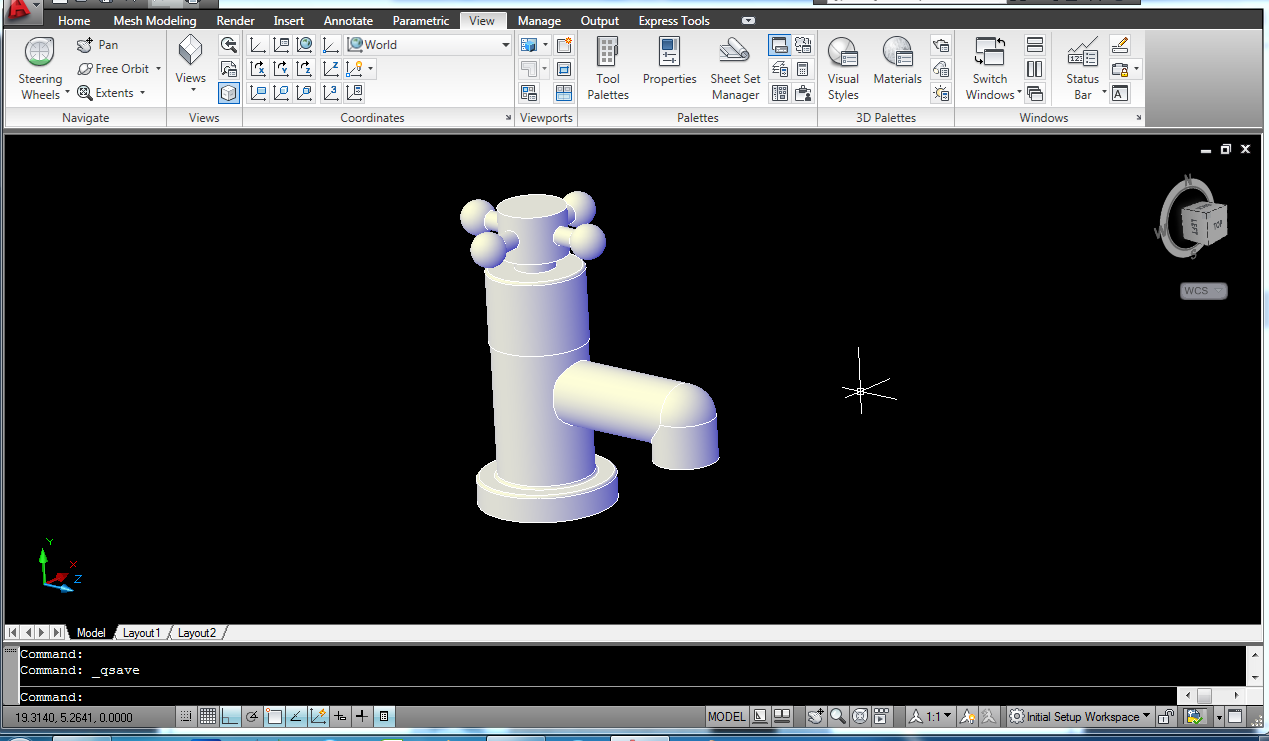Image resolution: width=1269 pixels, height=741 pixels.
Task: Switch to the Layout1 tab
Action: tap(142, 632)
